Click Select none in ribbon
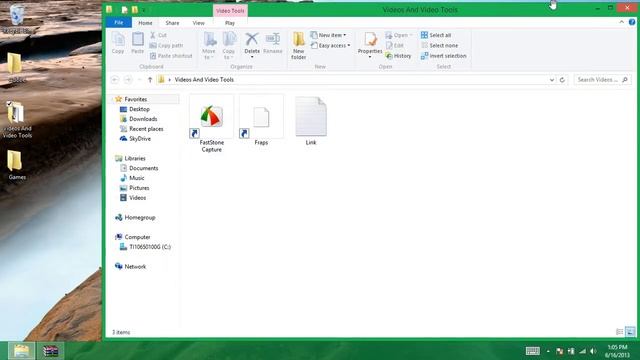This screenshot has height=360, width=640. pos(439,45)
